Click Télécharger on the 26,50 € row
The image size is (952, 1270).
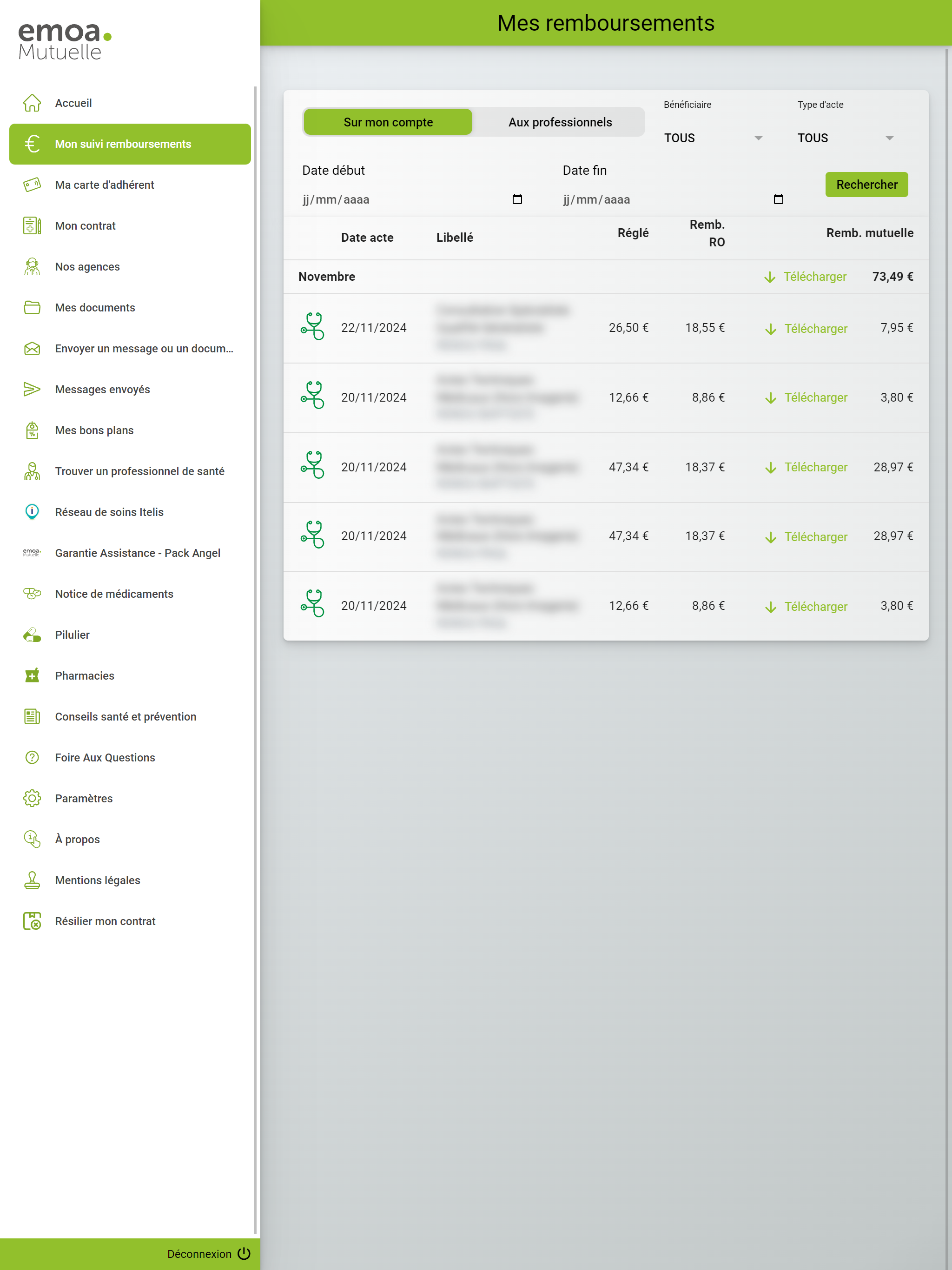[x=806, y=328]
